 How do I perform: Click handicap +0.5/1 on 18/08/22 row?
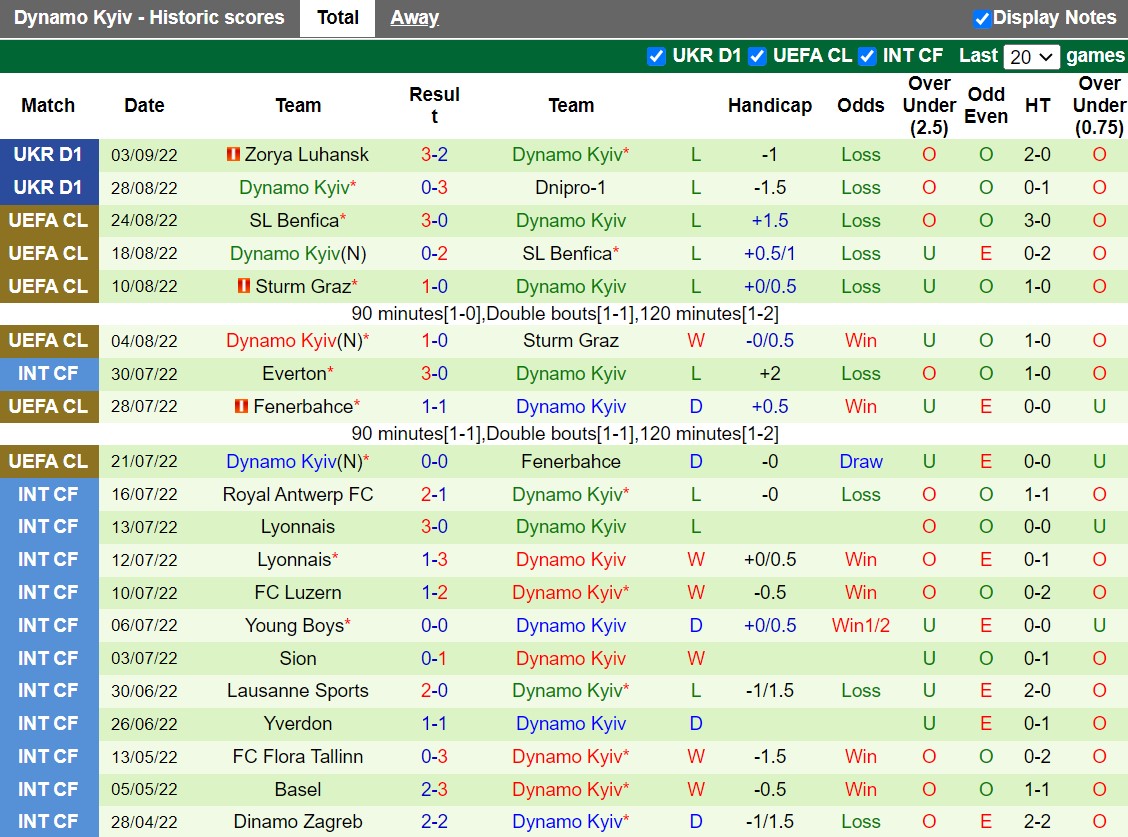point(770,253)
